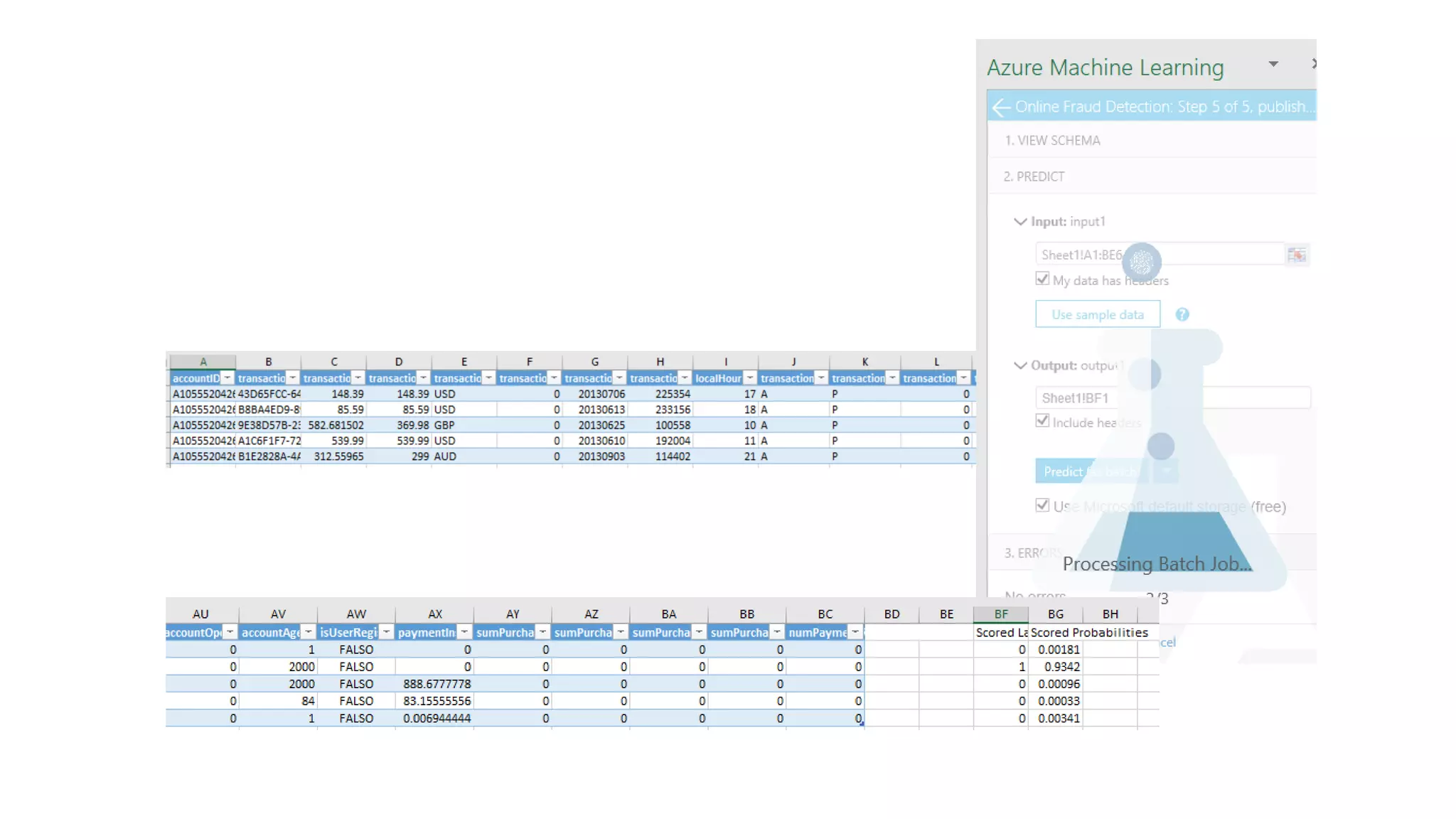Viewport: 1456px width, 819px height.
Task: Toggle Include headers checkbox
Action: pos(1042,421)
